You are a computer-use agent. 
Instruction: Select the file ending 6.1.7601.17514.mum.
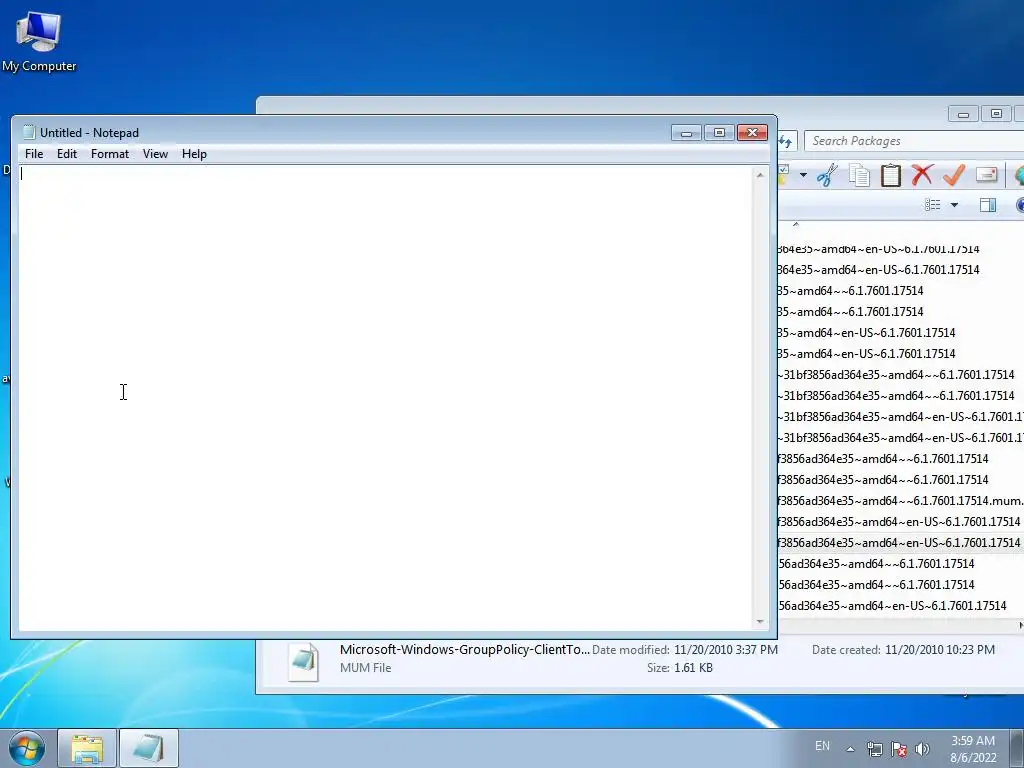(901, 501)
